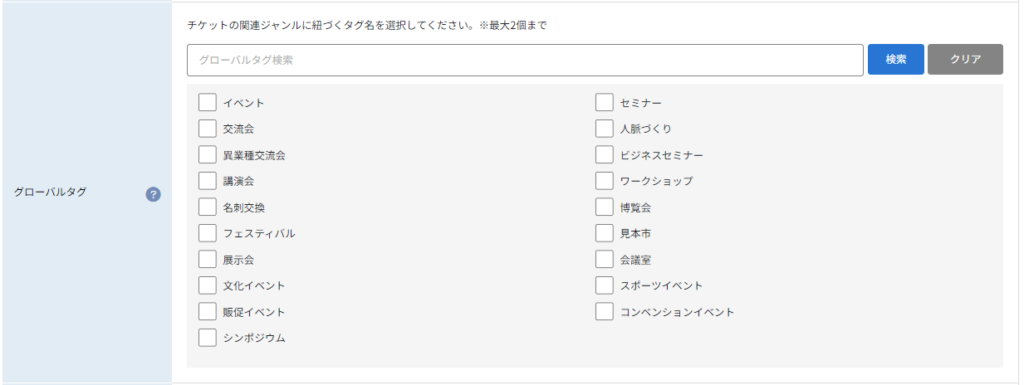Tick the セミナー checkbox
The image size is (1024, 385).
[604, 102]
